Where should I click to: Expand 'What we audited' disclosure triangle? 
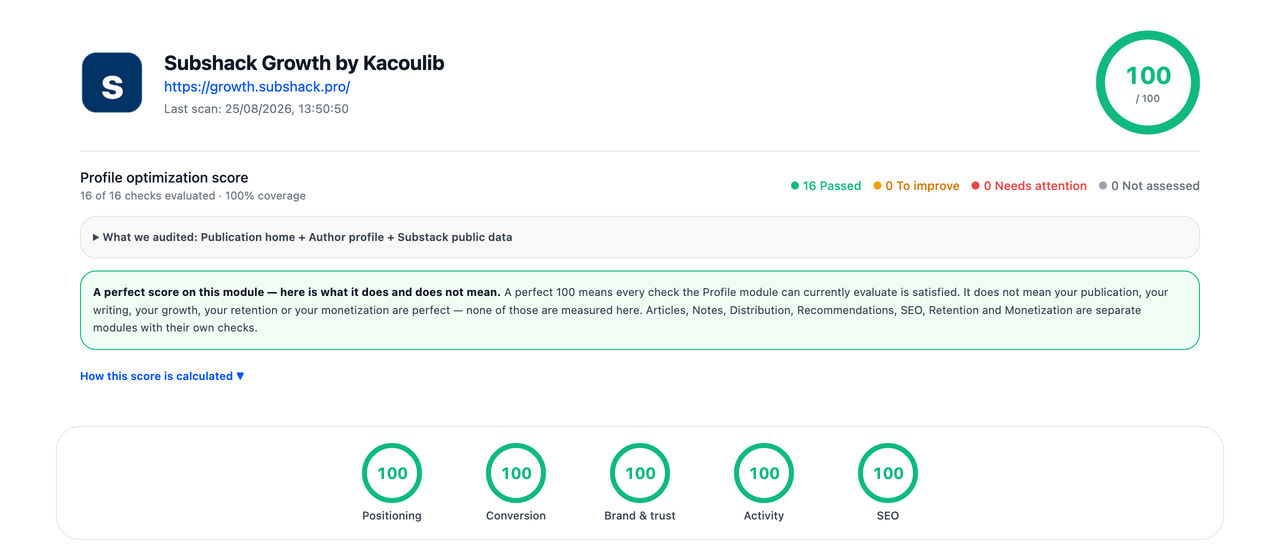click(96, 238)
